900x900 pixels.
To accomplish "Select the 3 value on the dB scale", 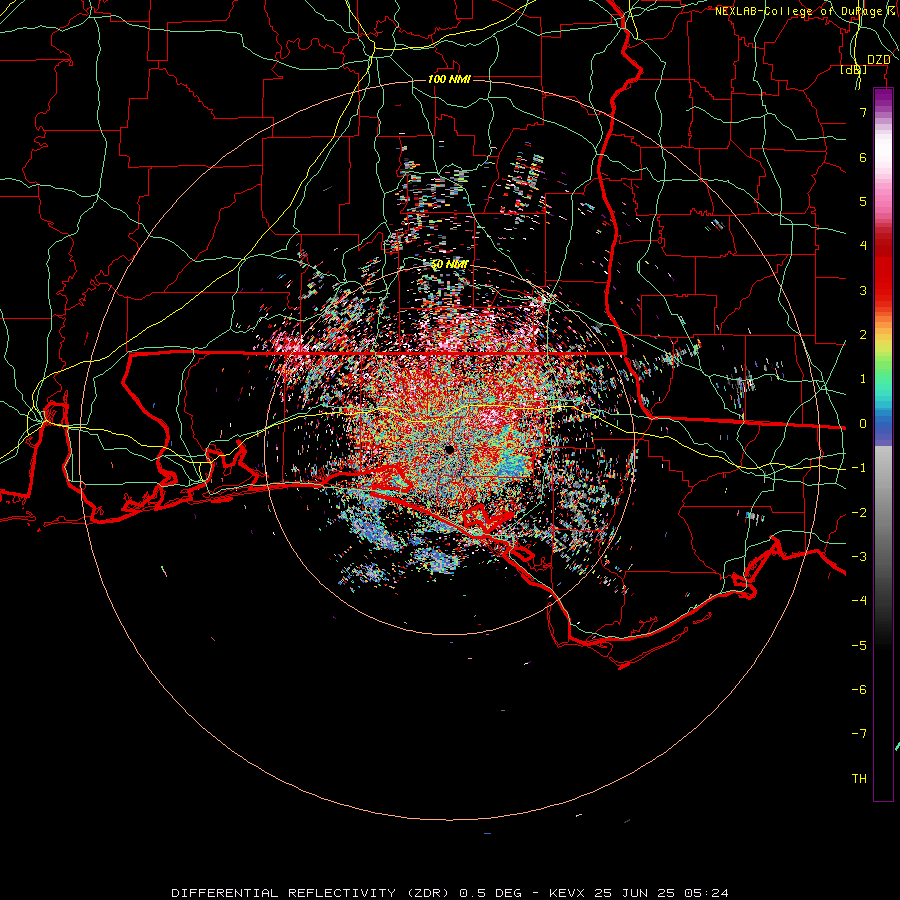I will click(863, 290).
